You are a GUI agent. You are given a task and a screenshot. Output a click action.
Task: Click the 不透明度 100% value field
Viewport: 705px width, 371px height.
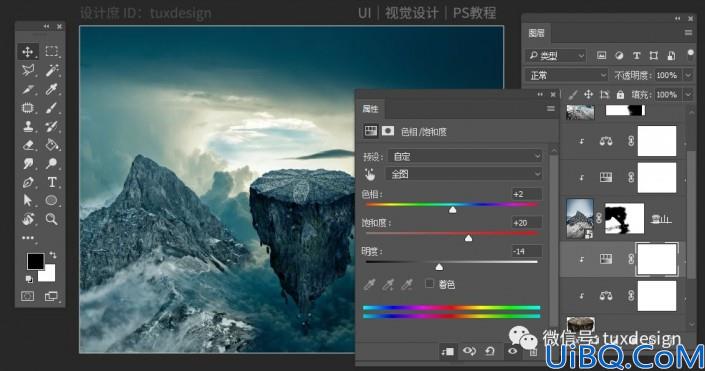coord(667,75)
